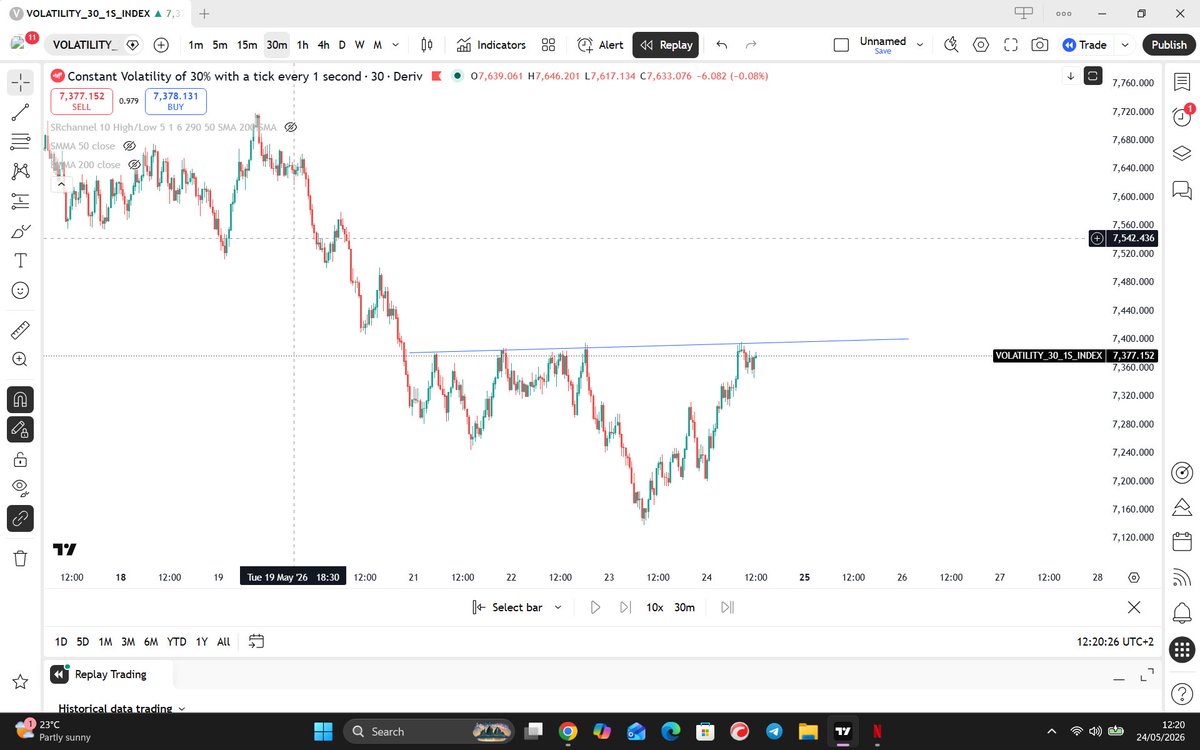This screenshot has height=750, width=1200.
Task: Open the Fibonacci retracement tools group
Action: [x=20, y=142]
